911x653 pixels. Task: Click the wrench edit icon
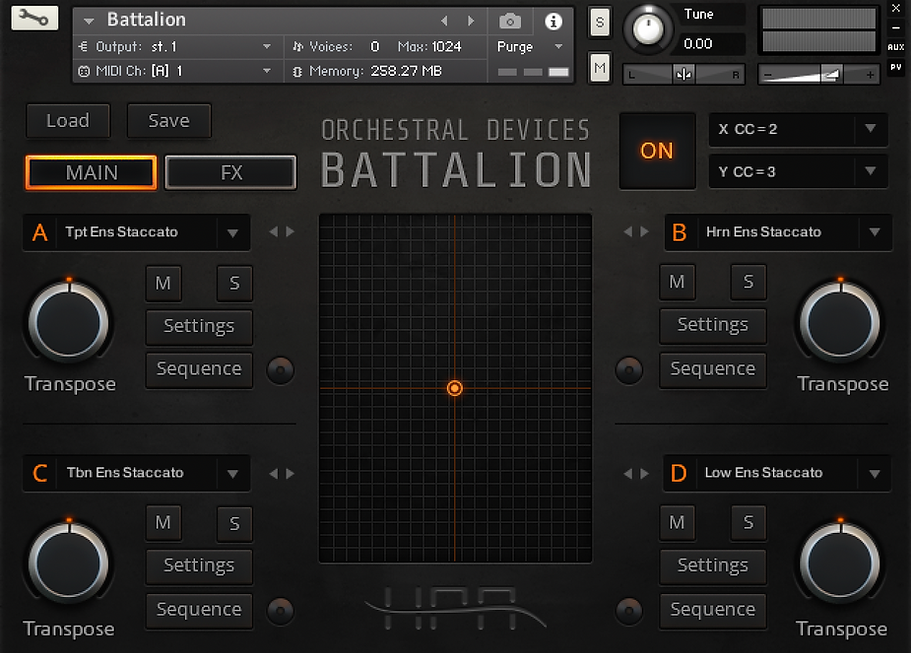[x=34, y=18]
